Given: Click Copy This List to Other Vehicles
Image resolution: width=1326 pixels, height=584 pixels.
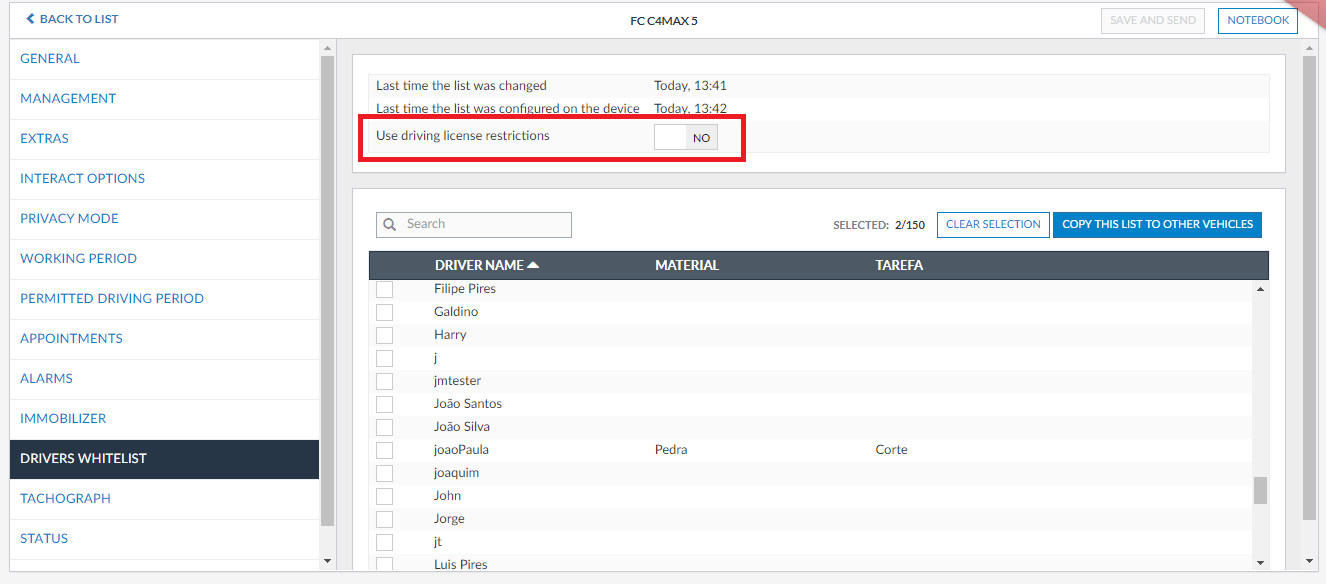Looking at the screenshot, I should (x=1157, y=225).
